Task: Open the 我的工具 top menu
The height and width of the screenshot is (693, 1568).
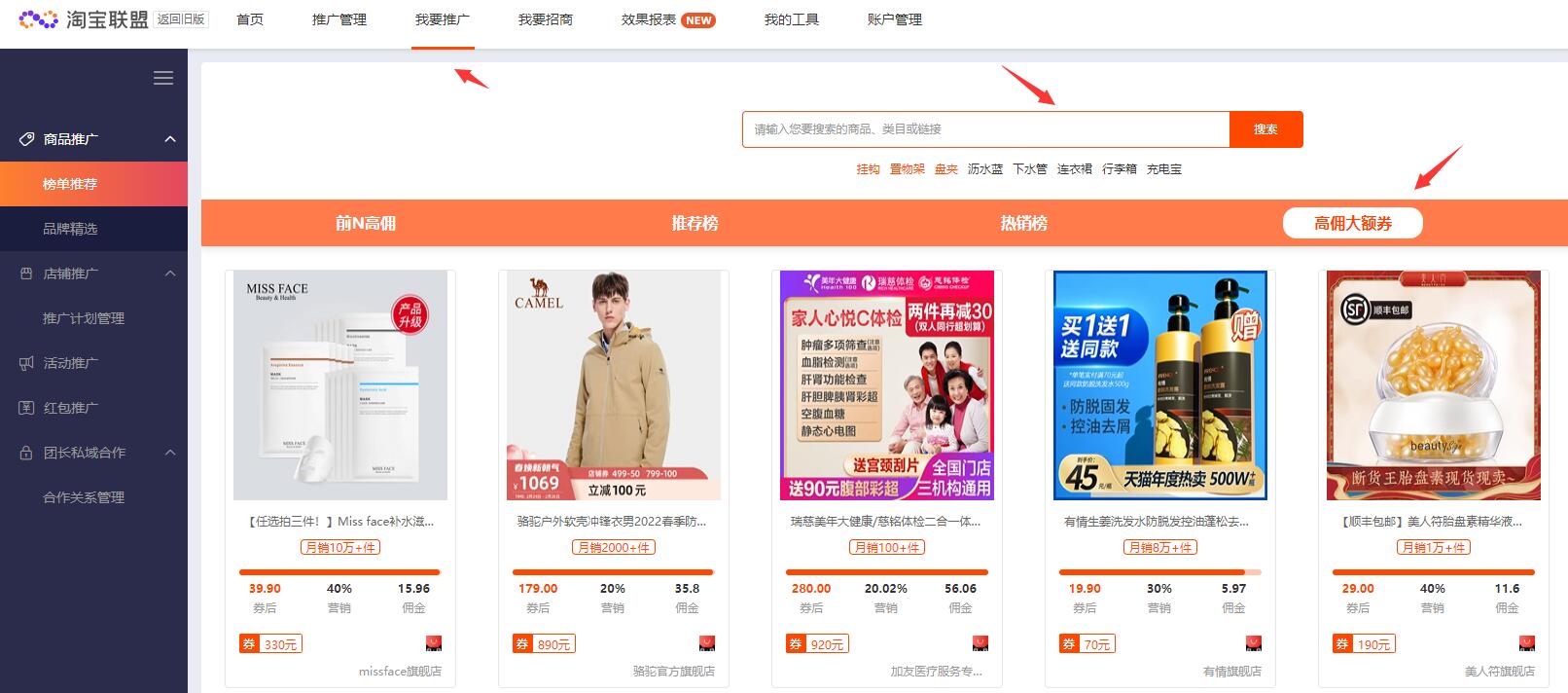Action: tap(792, 19)
